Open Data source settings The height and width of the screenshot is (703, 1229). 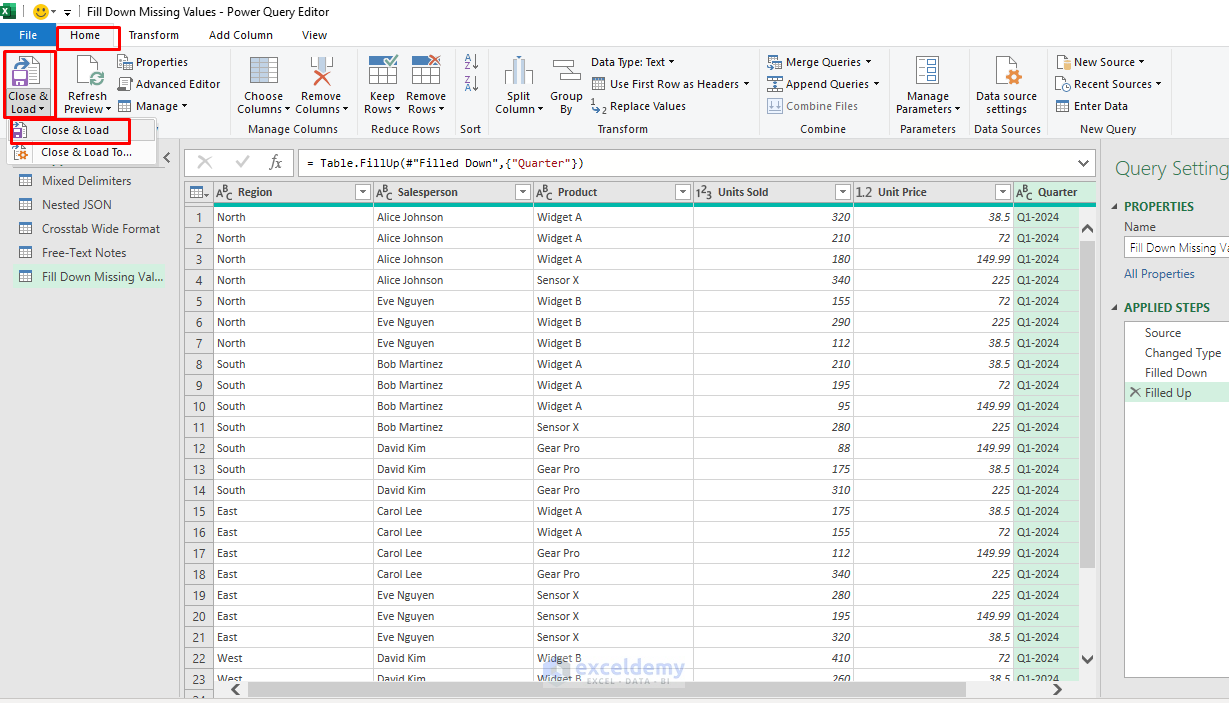(1006, 86)
